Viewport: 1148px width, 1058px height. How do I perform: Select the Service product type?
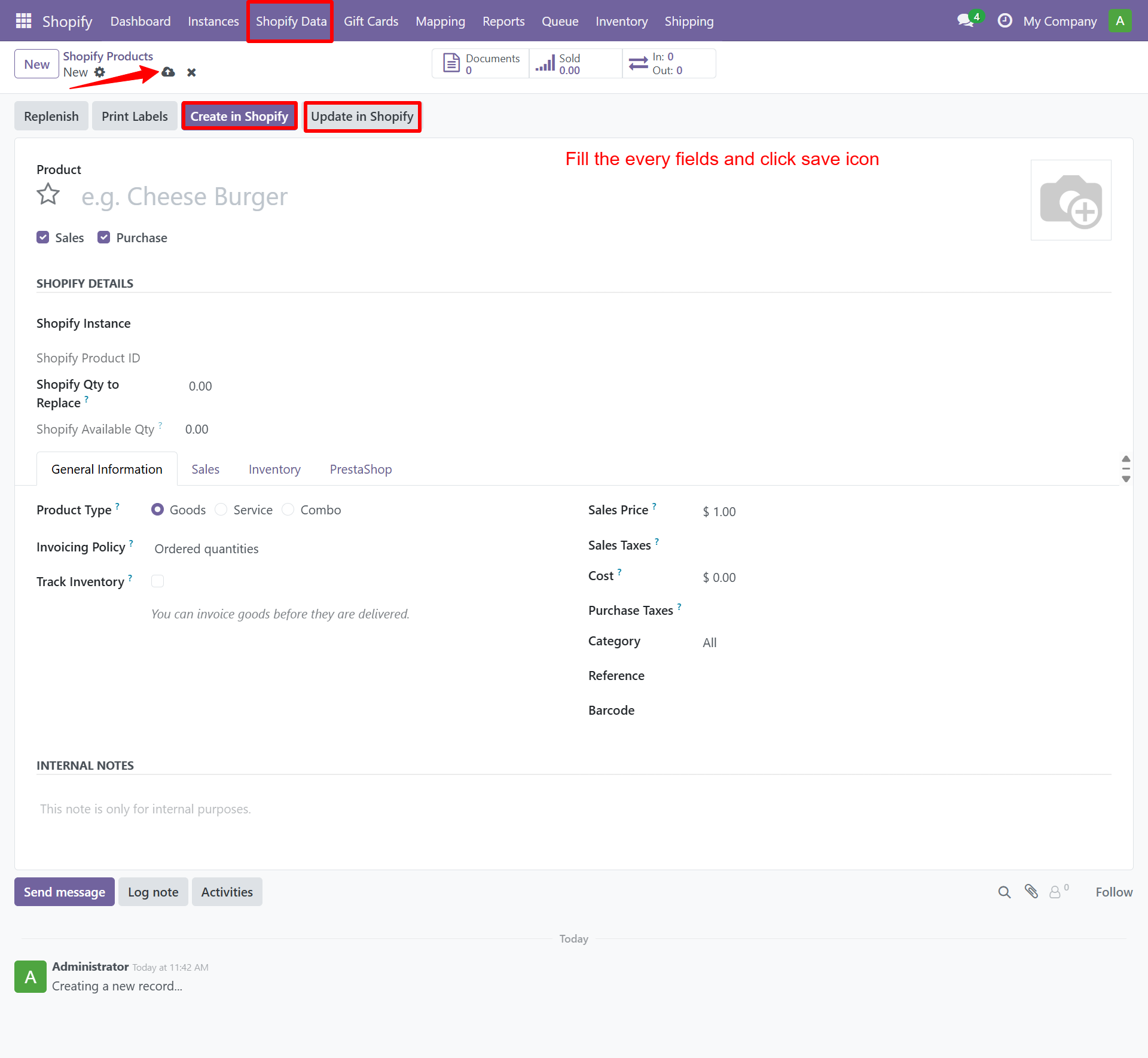221,509
